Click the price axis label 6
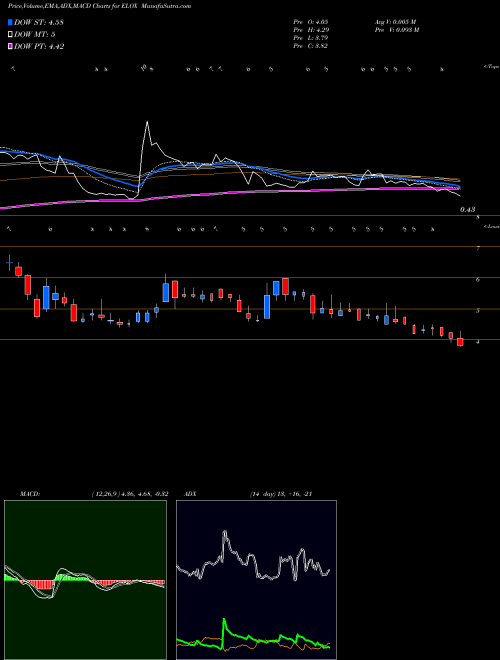Image resolution: width=500 pixels, height=660 pixels. click(478, 279)
